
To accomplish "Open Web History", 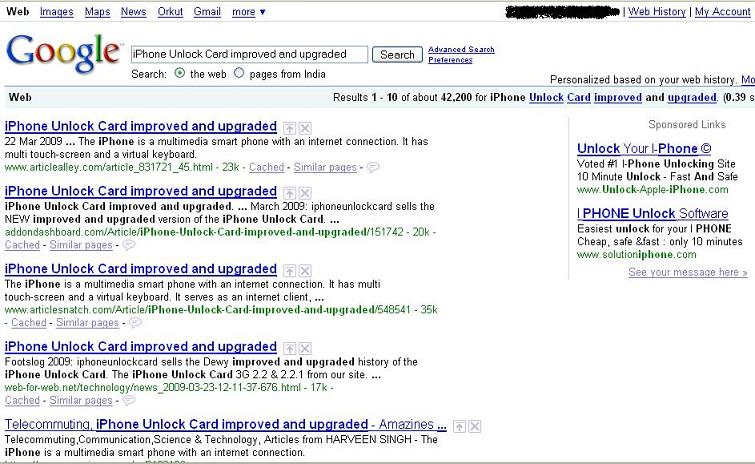I will click(657, 12).
